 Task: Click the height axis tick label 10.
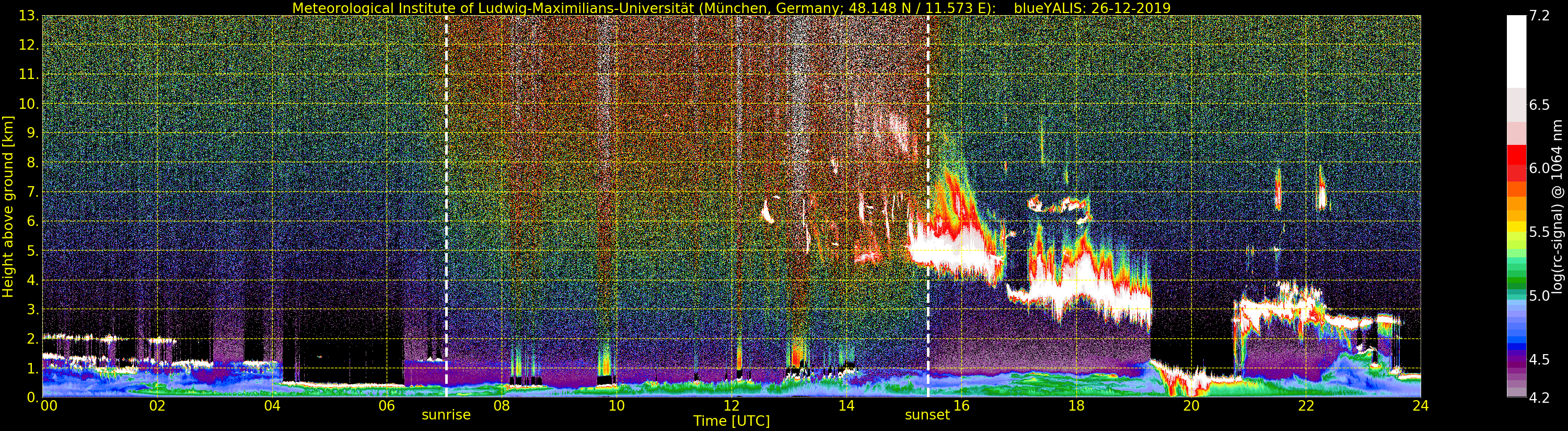click(x=29, y=104)
